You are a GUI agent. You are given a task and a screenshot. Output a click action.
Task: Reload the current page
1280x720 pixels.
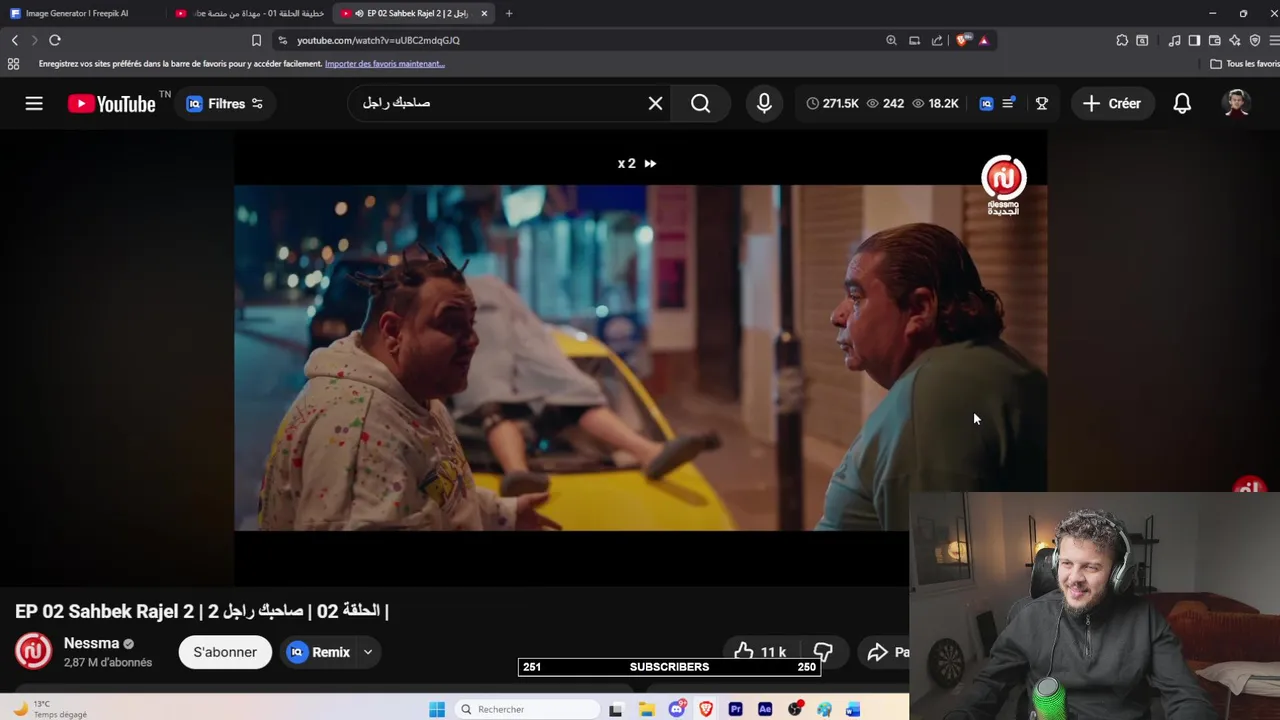coord(55,40)
